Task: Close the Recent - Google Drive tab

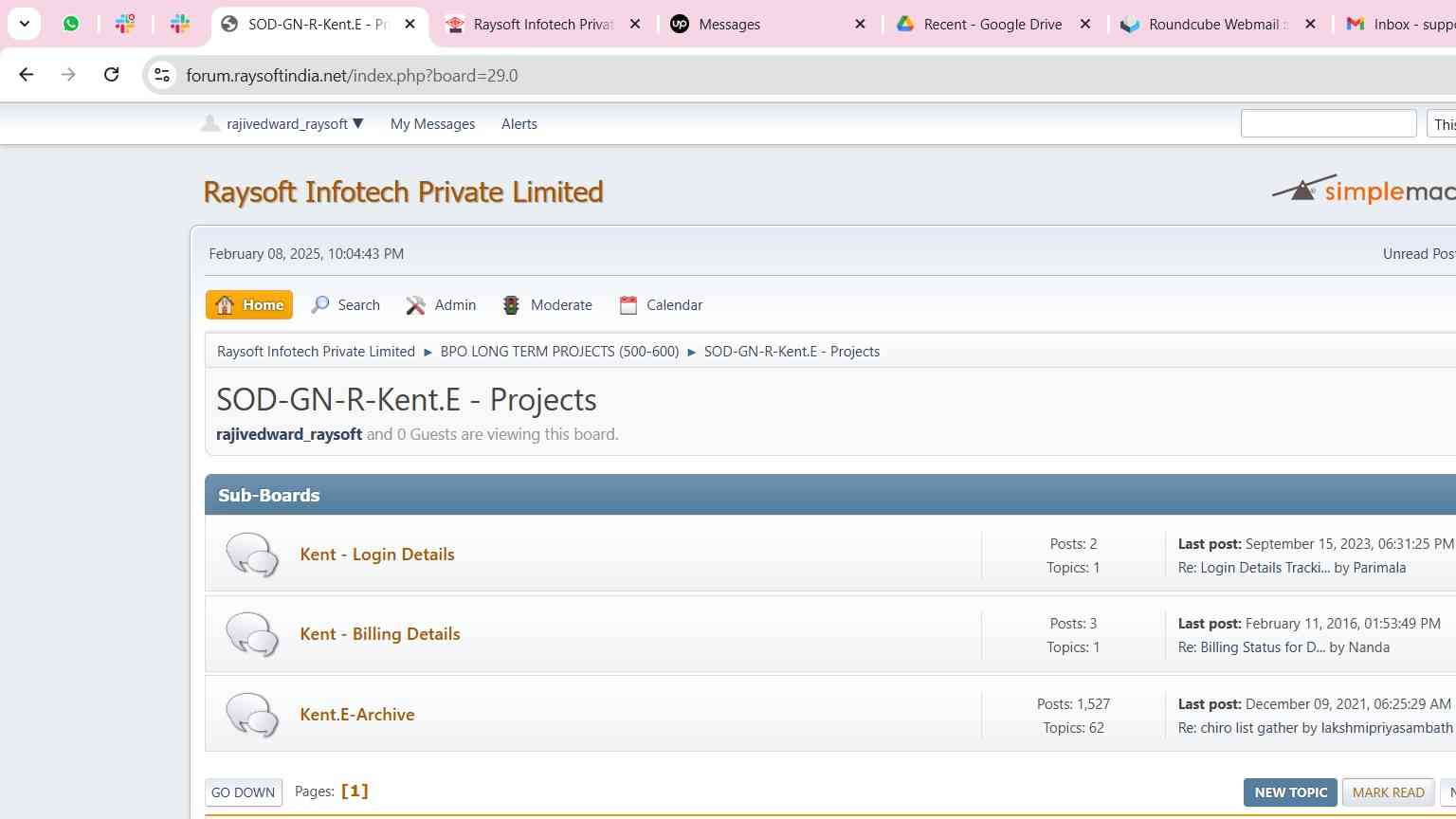Action: (1084, 24)
